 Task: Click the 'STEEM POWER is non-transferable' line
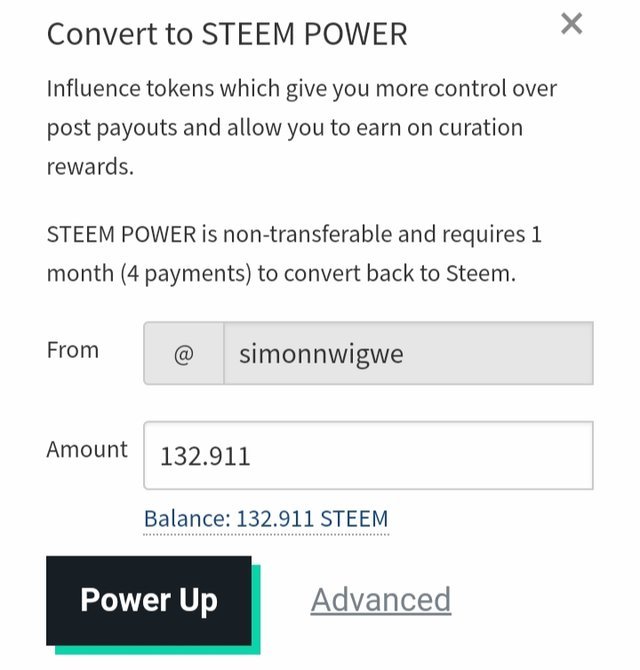tap(293, 235)
